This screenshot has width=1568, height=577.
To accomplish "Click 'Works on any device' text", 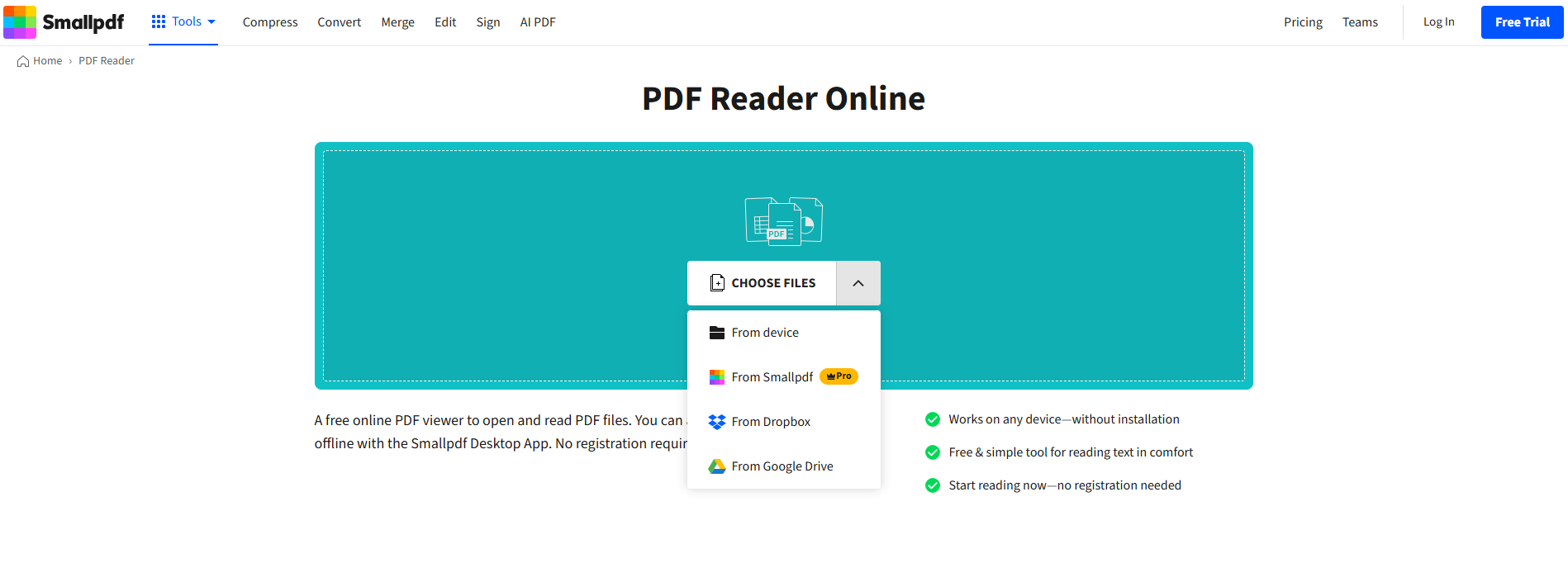I will point(1063,419).
